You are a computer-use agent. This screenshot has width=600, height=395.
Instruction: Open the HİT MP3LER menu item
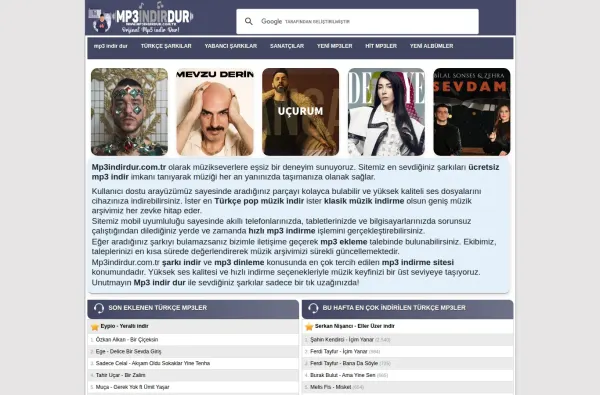click(x=381, y=46)
